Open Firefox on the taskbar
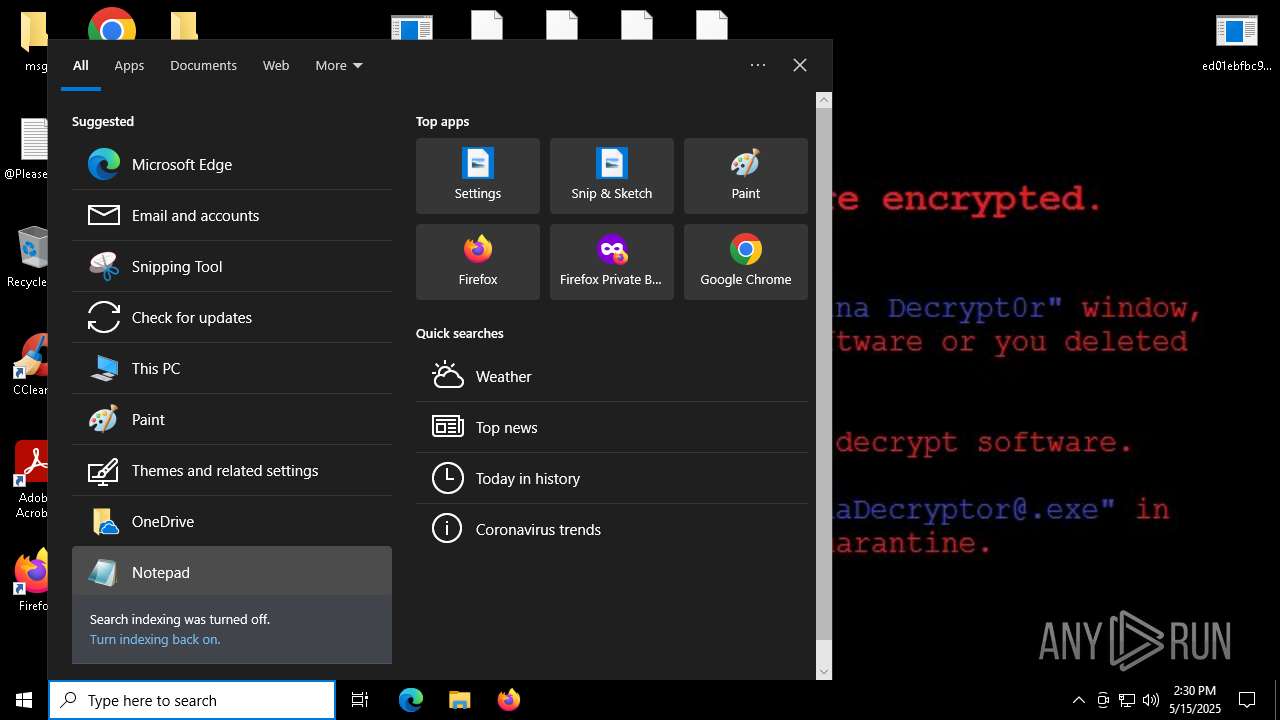1280x720 pixels. click(508, 700)
